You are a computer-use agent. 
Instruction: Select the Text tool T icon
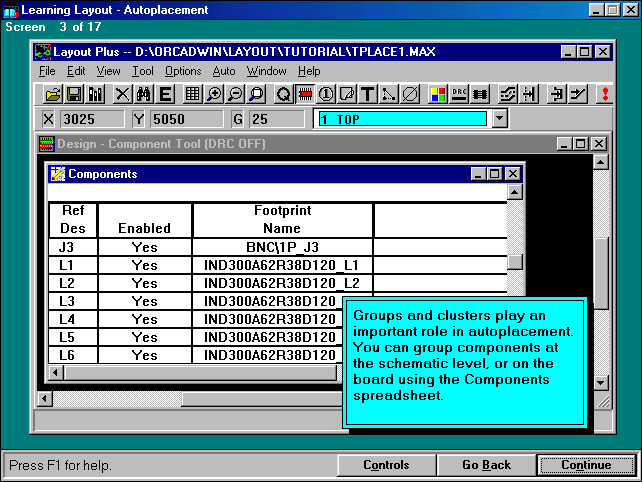coord(367,94)
